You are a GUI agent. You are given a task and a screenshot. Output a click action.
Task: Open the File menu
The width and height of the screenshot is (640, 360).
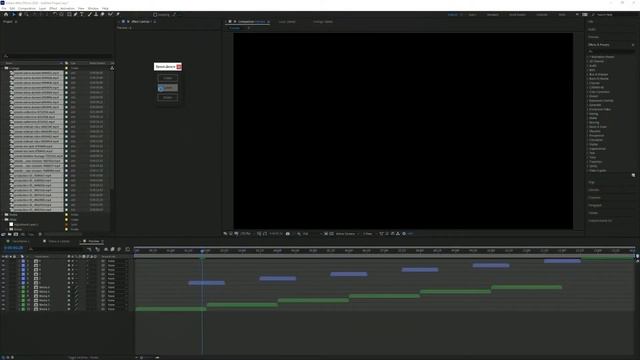[x=4, y=8]
